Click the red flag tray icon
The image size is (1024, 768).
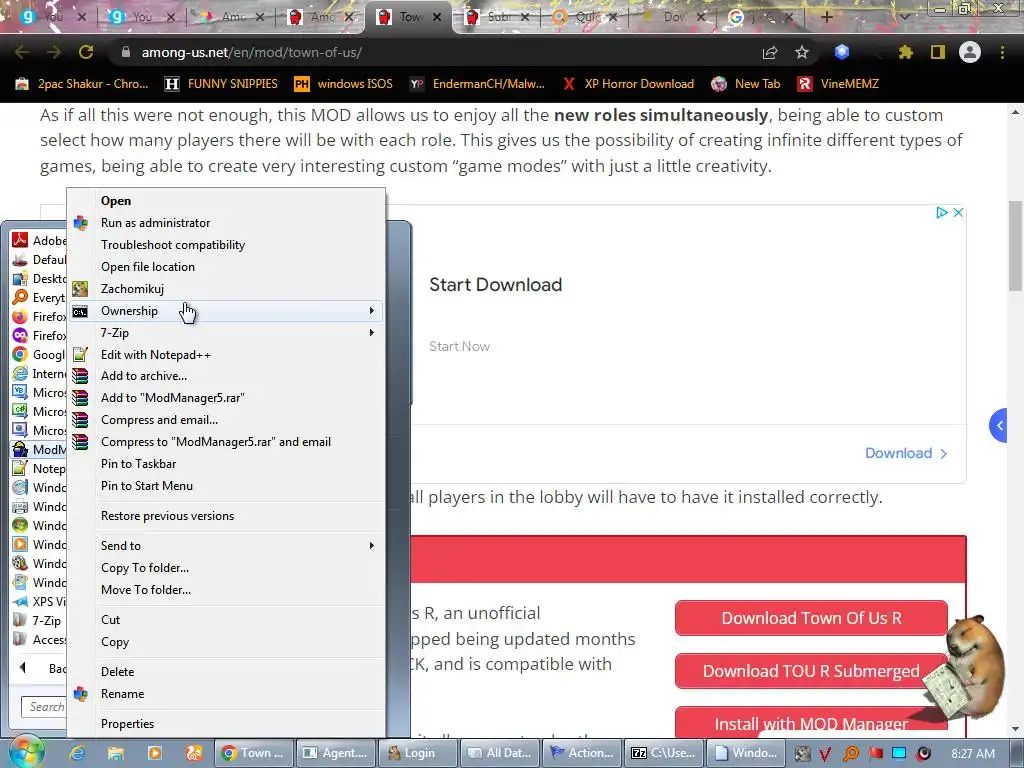click(875, 754)
